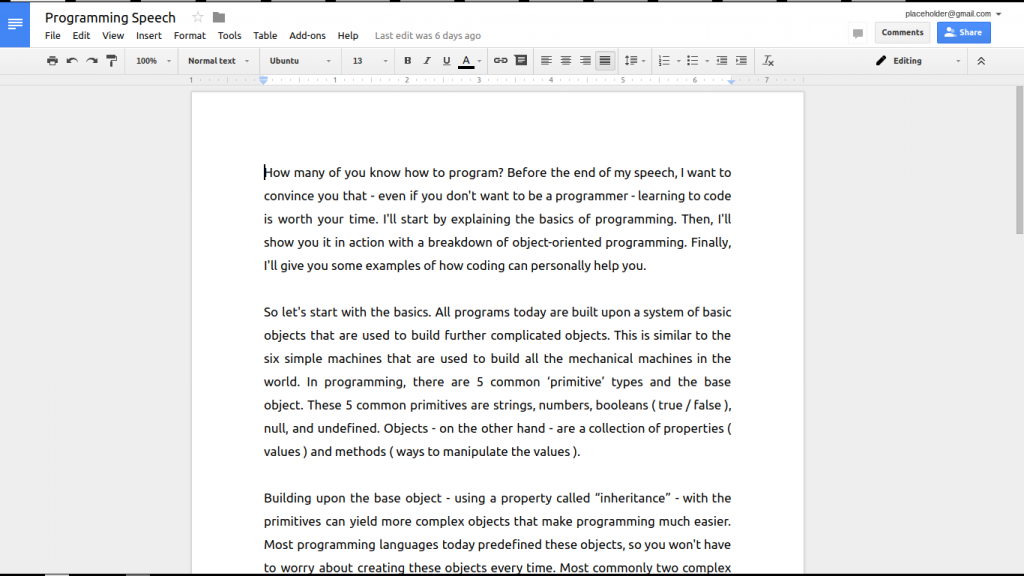Open the Insert menu
1024x576 pixels.
[x=149, y=36]
